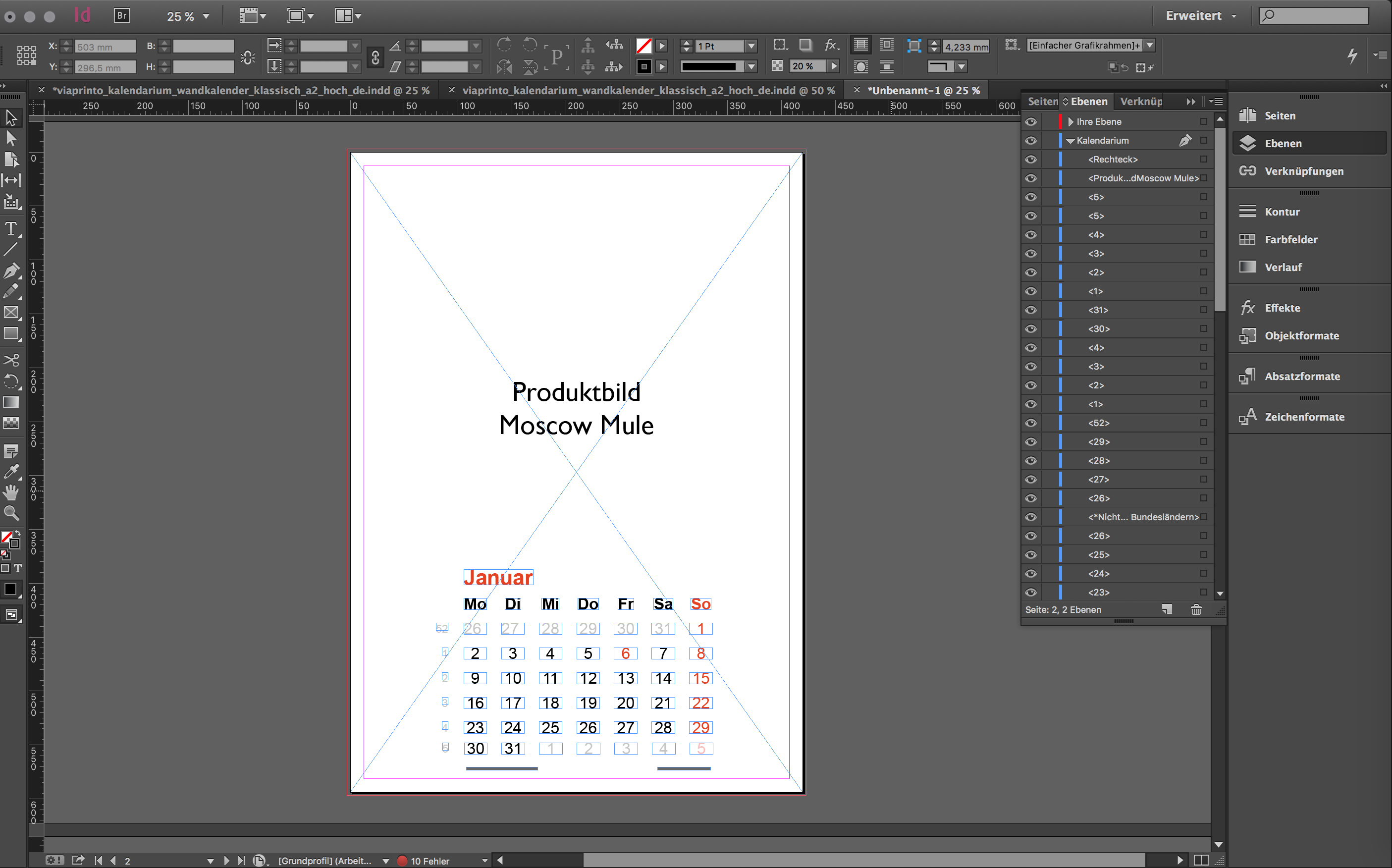Select the Page tool
The height and width of the screenshot is (868, 1392).
(11, 160)
